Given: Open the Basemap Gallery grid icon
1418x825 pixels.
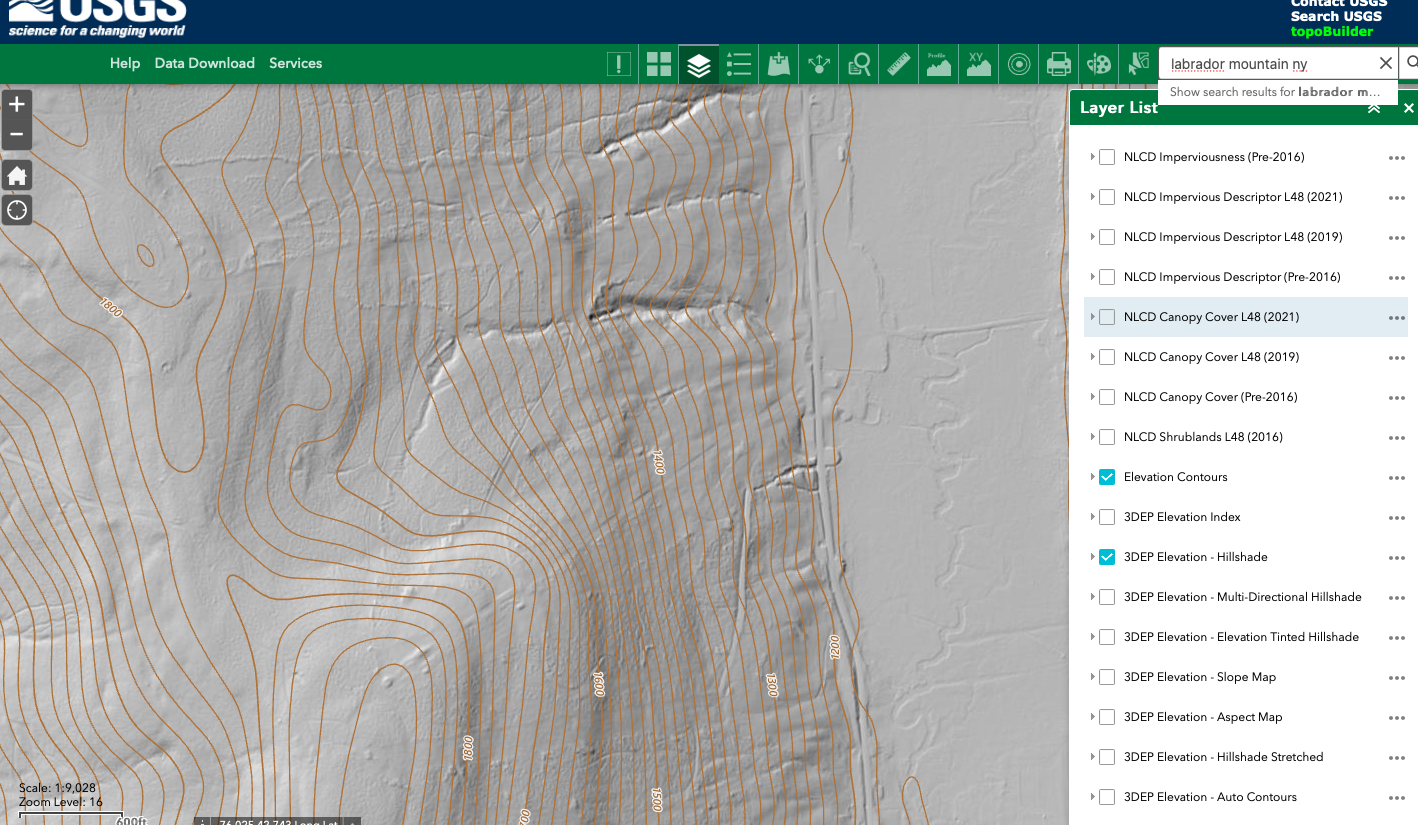Looking at the screenshot, I should click(659, 64).
